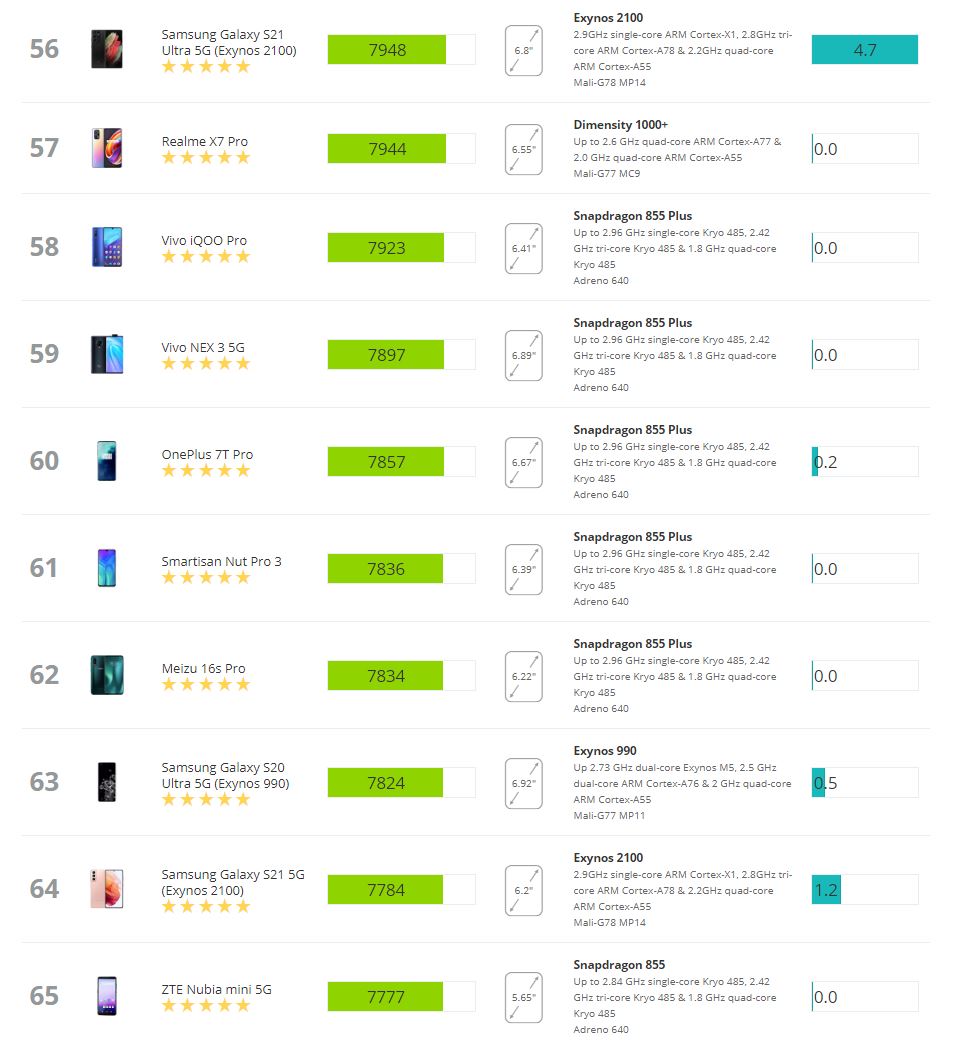Click the 5.65" screen size icon for ZTE Nubia mini 5G
The image size is (954, 1043).
[x=524, y=998]
